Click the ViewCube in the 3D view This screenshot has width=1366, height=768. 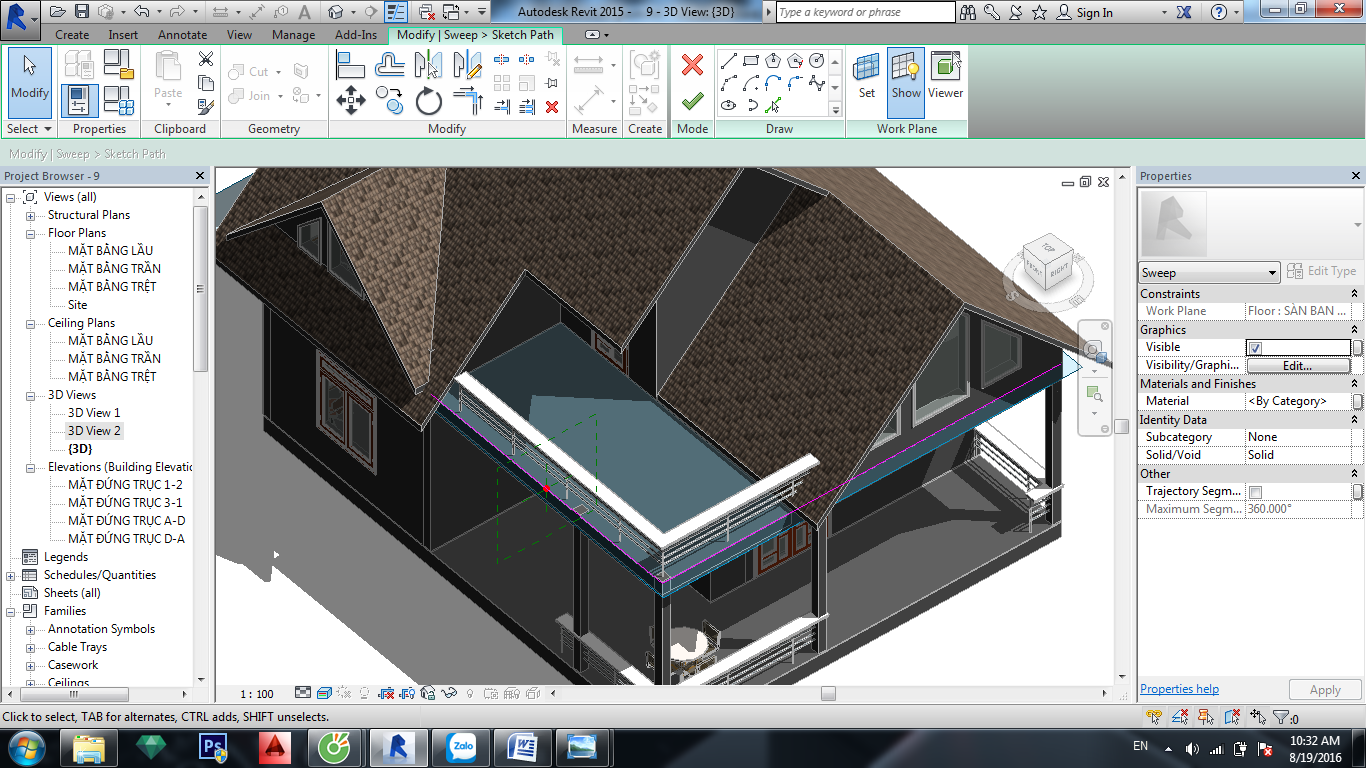[1047, 265]
